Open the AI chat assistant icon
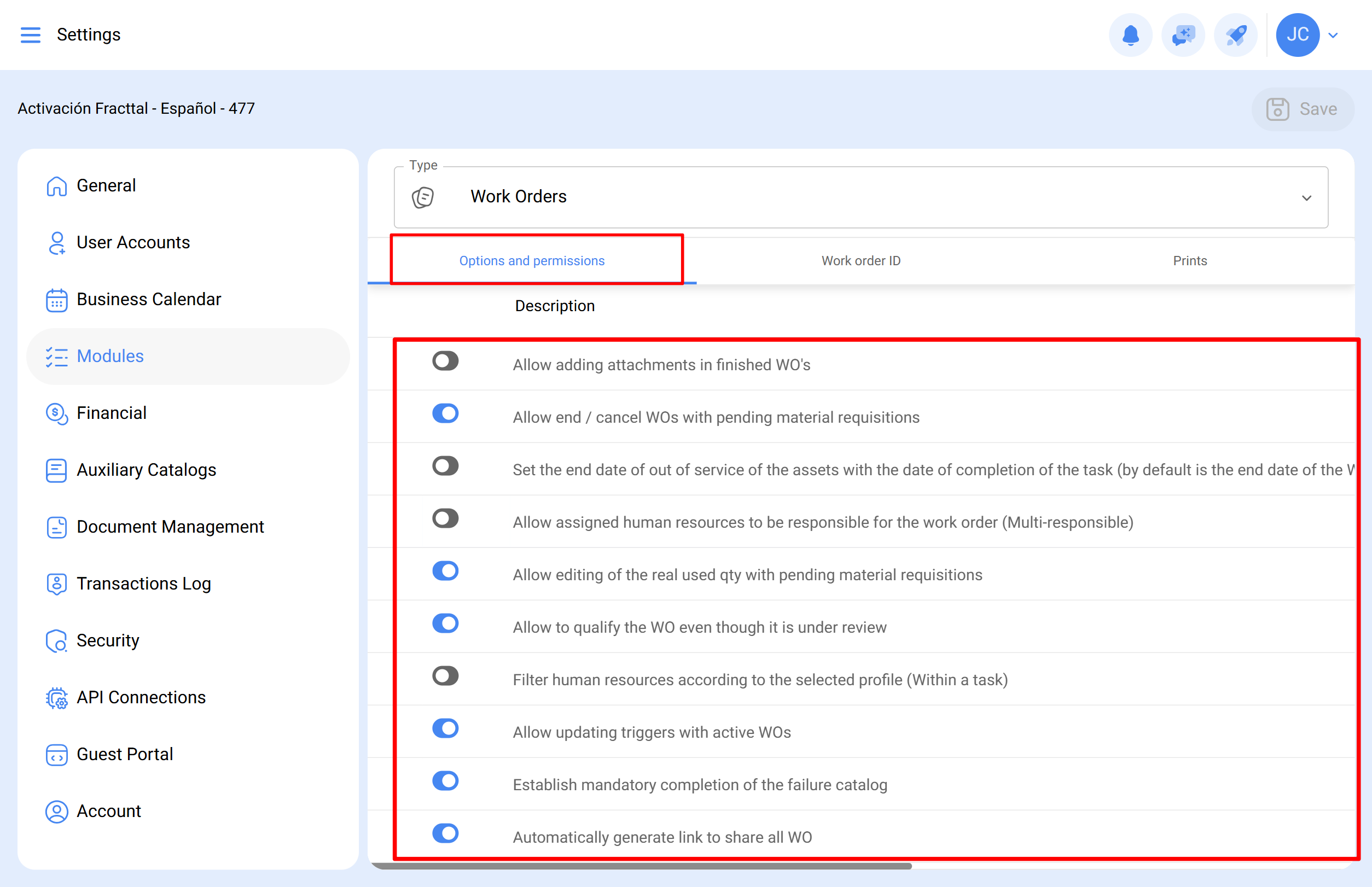Viewport: 1372px width, 887px height. coord(1182,35)
